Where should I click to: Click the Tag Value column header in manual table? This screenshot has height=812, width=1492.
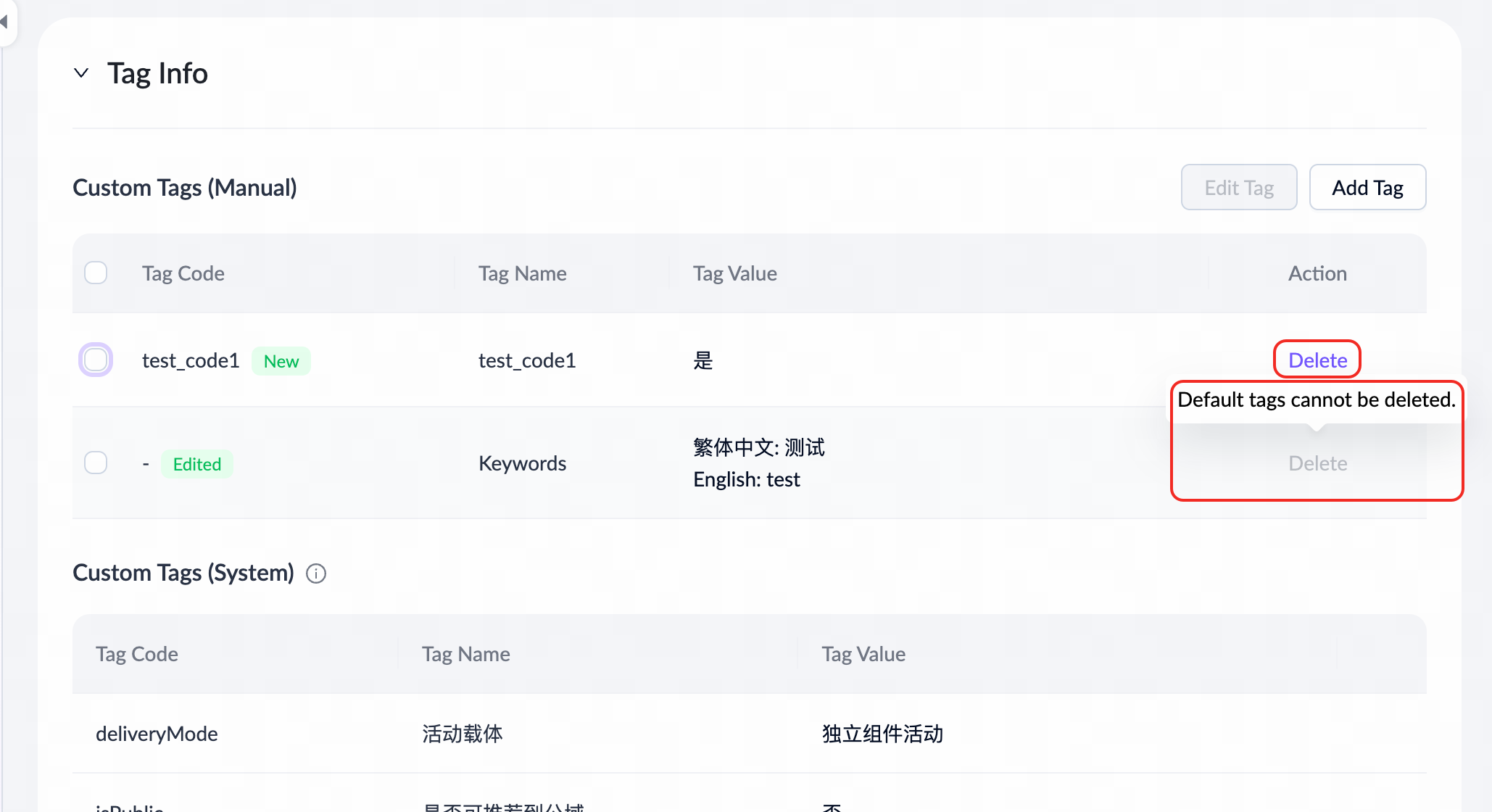[735, 273]
